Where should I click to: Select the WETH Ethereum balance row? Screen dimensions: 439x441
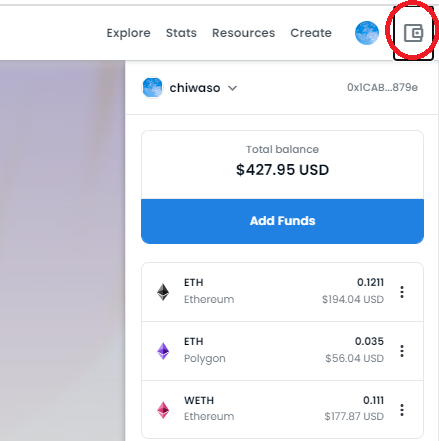tap(282, 409)
